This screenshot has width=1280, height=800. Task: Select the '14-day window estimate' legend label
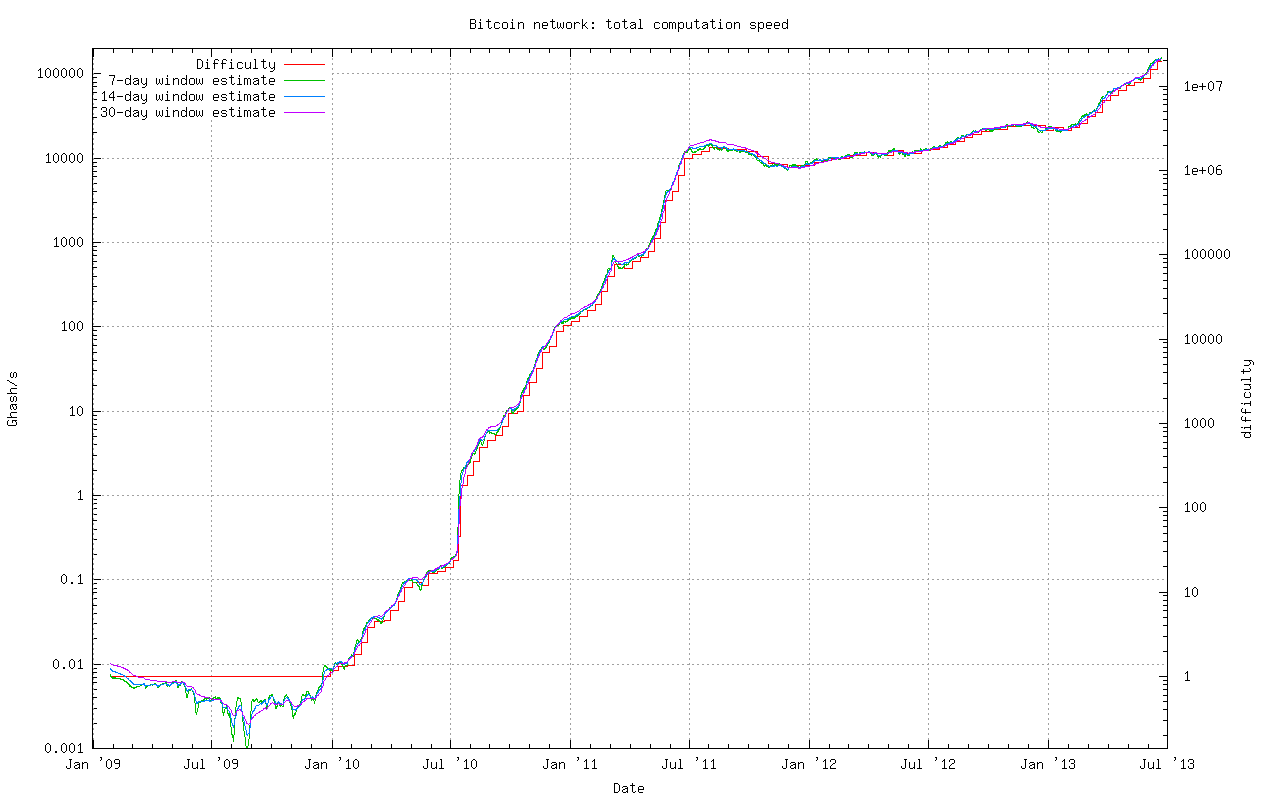tap(188, 97)
